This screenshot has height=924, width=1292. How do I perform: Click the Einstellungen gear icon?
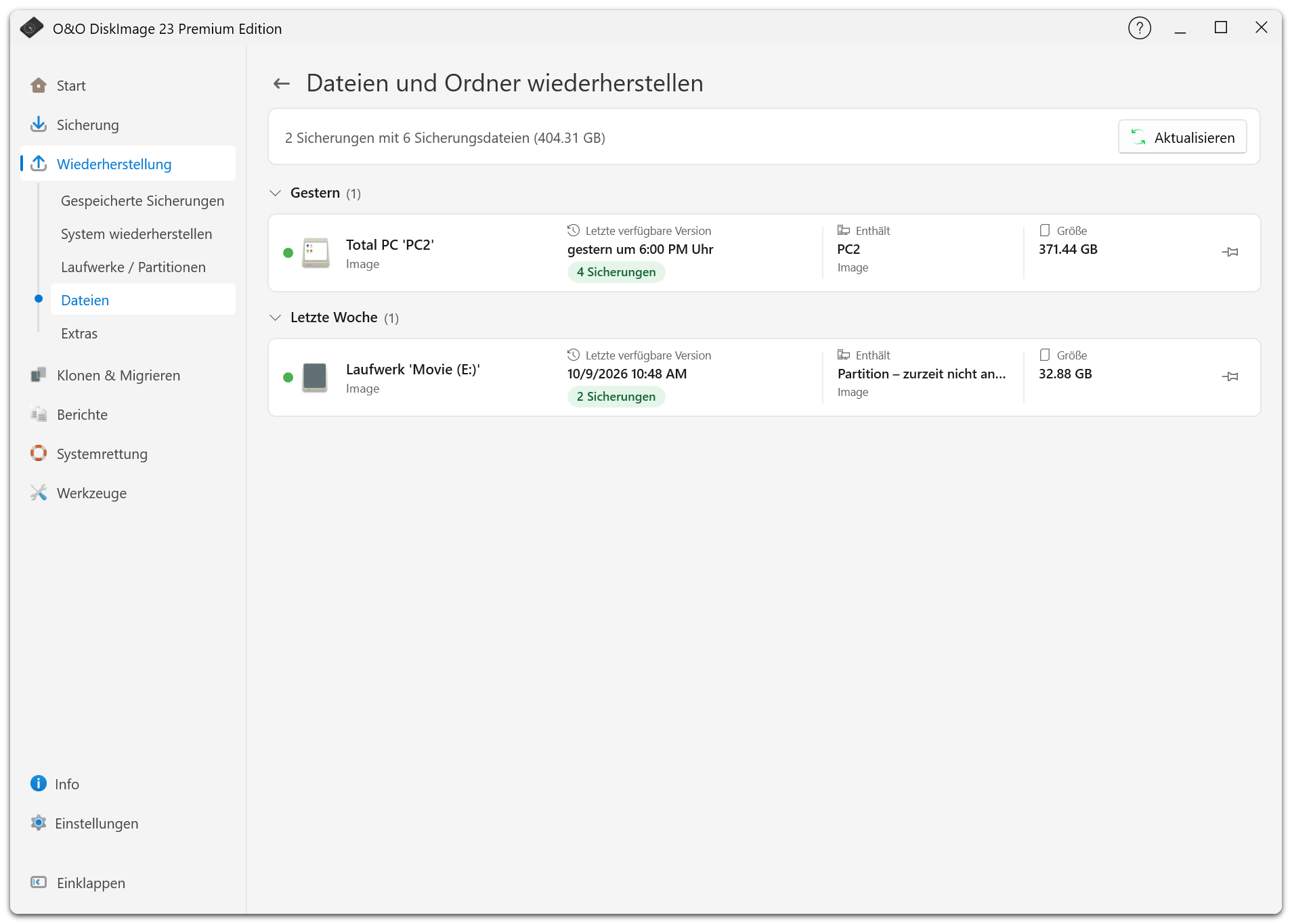(x=39, y=823)
